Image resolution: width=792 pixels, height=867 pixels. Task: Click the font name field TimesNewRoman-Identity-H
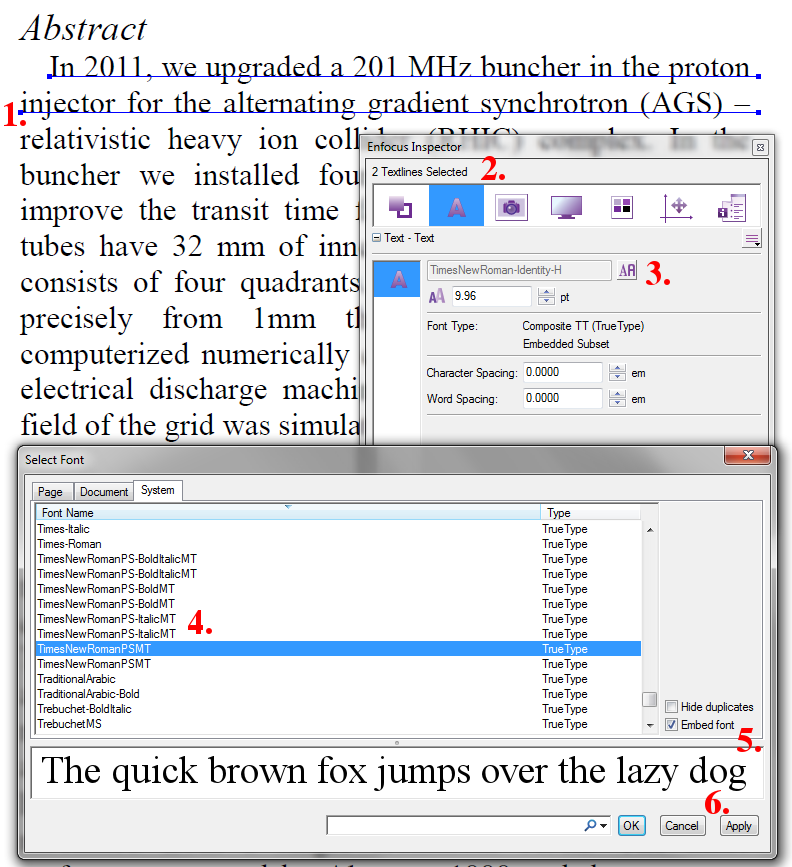pyautogui.click(x=519, y=270)
